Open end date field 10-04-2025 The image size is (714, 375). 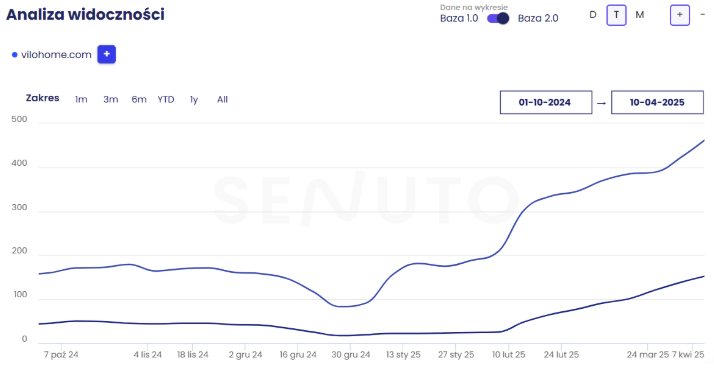point(657,102)
